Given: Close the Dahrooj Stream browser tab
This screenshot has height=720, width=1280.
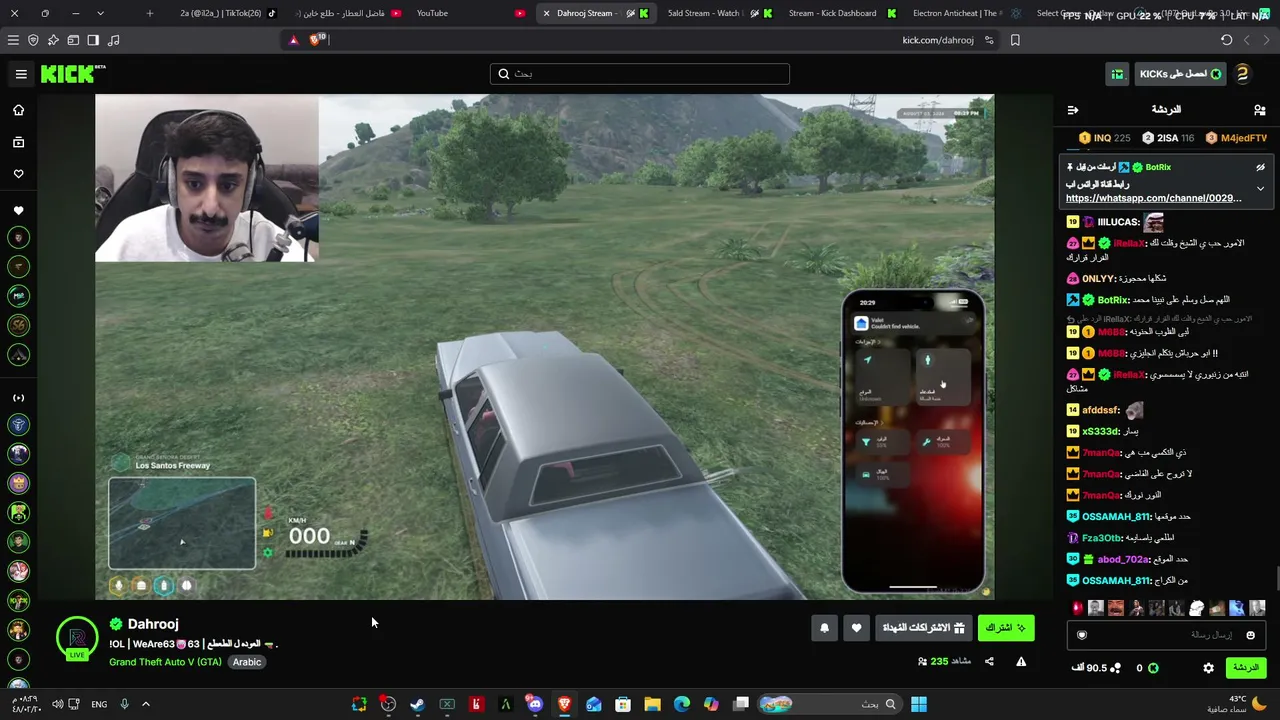Looking at the screenshot, I should pos(546,13).
